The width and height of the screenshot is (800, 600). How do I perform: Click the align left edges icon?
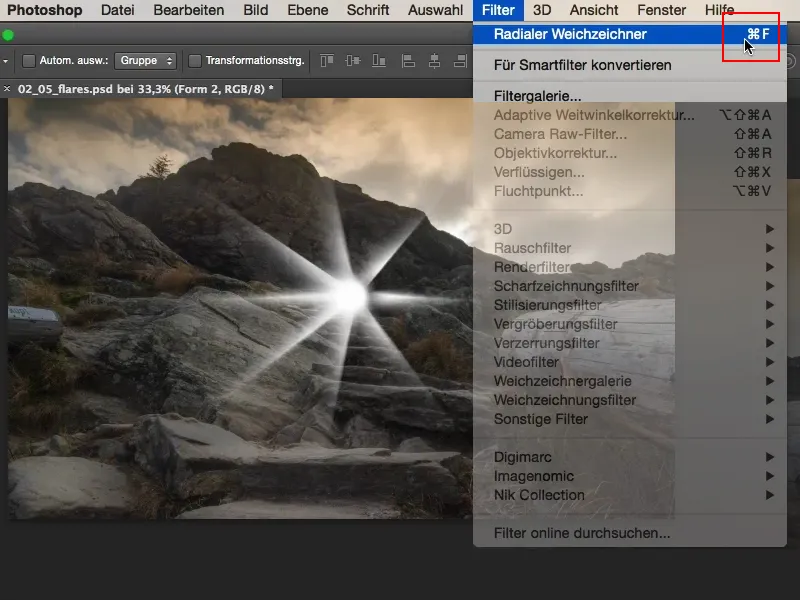point(408,61)
